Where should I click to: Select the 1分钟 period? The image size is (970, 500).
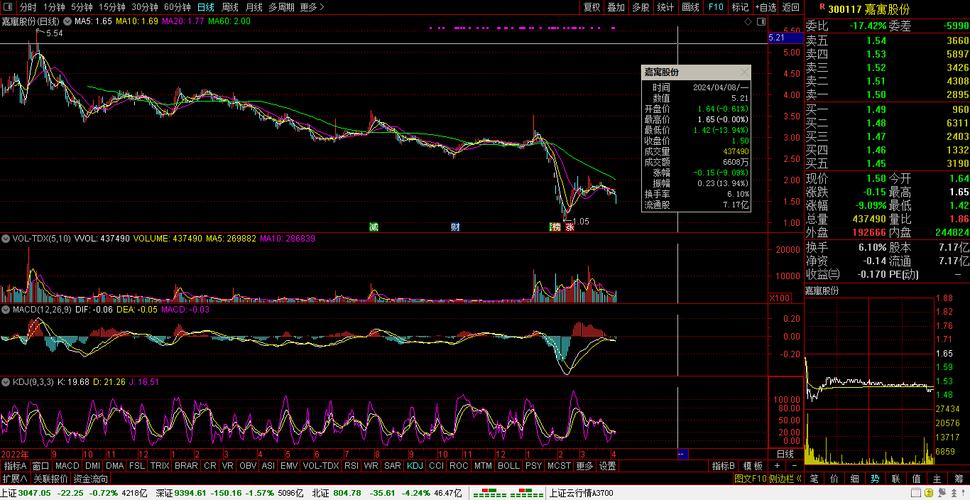point(54,7)
